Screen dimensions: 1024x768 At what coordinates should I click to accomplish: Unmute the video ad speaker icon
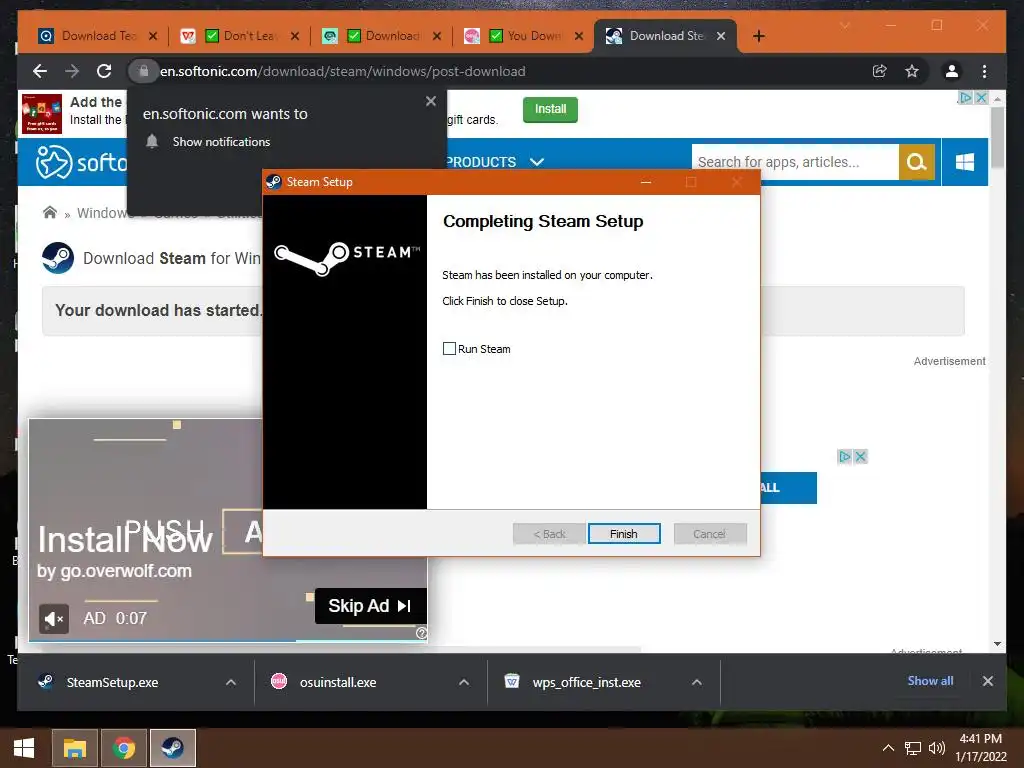coord(54,618)
